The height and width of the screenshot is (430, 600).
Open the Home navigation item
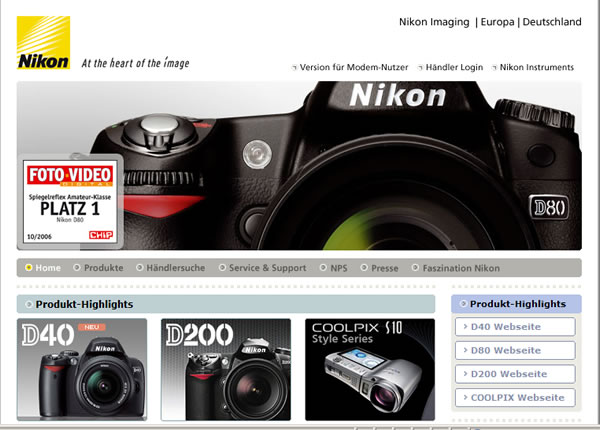coord(47,268)
